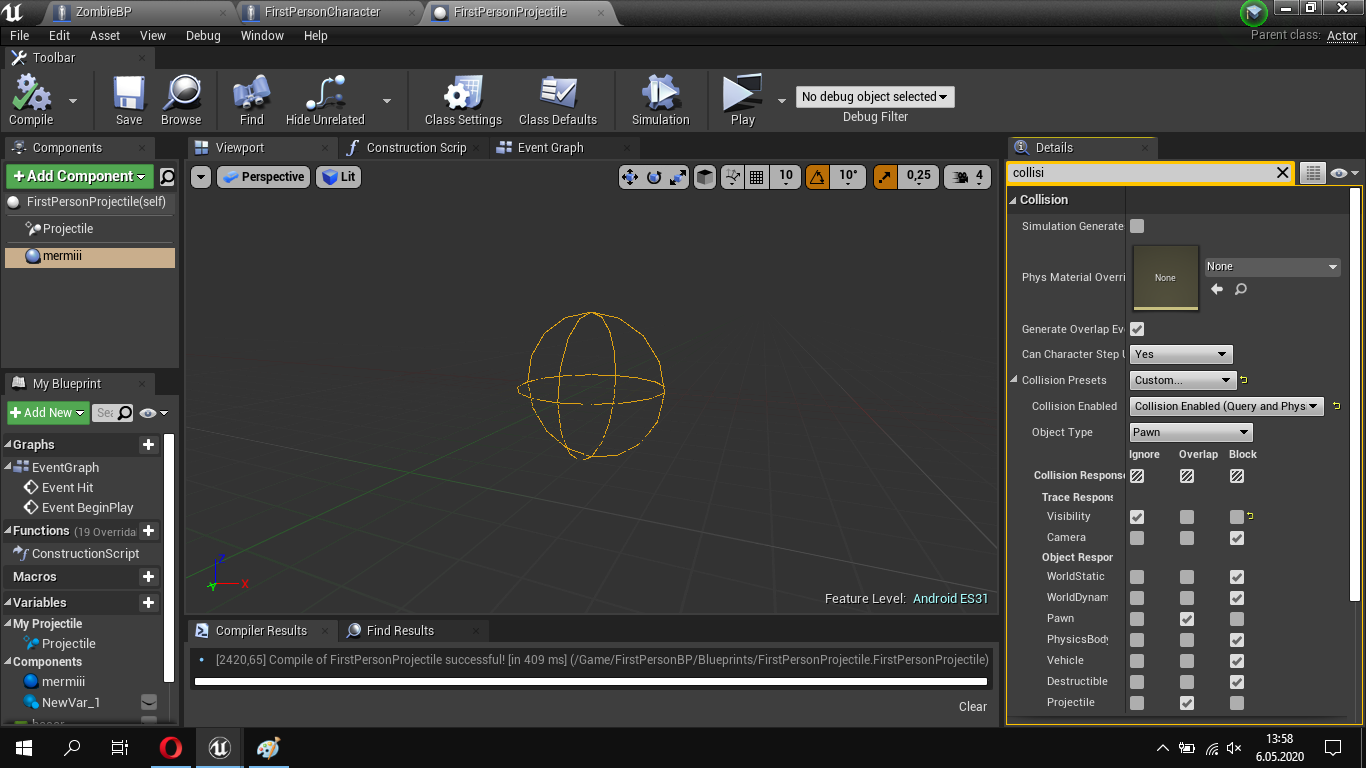This screenshot has height=768, width=1366.
Task: Open Class Defaults
Action: click(558, 101)
